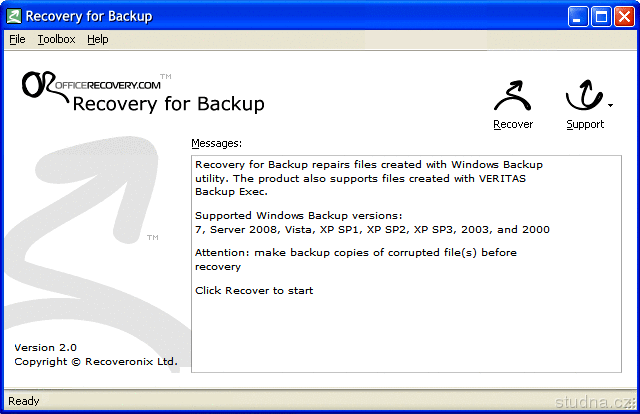Image resolution: width=640 pixels, height=414 pixels.
Task: Close the Recovery for Backup window
Action: [x=624, y=17]
